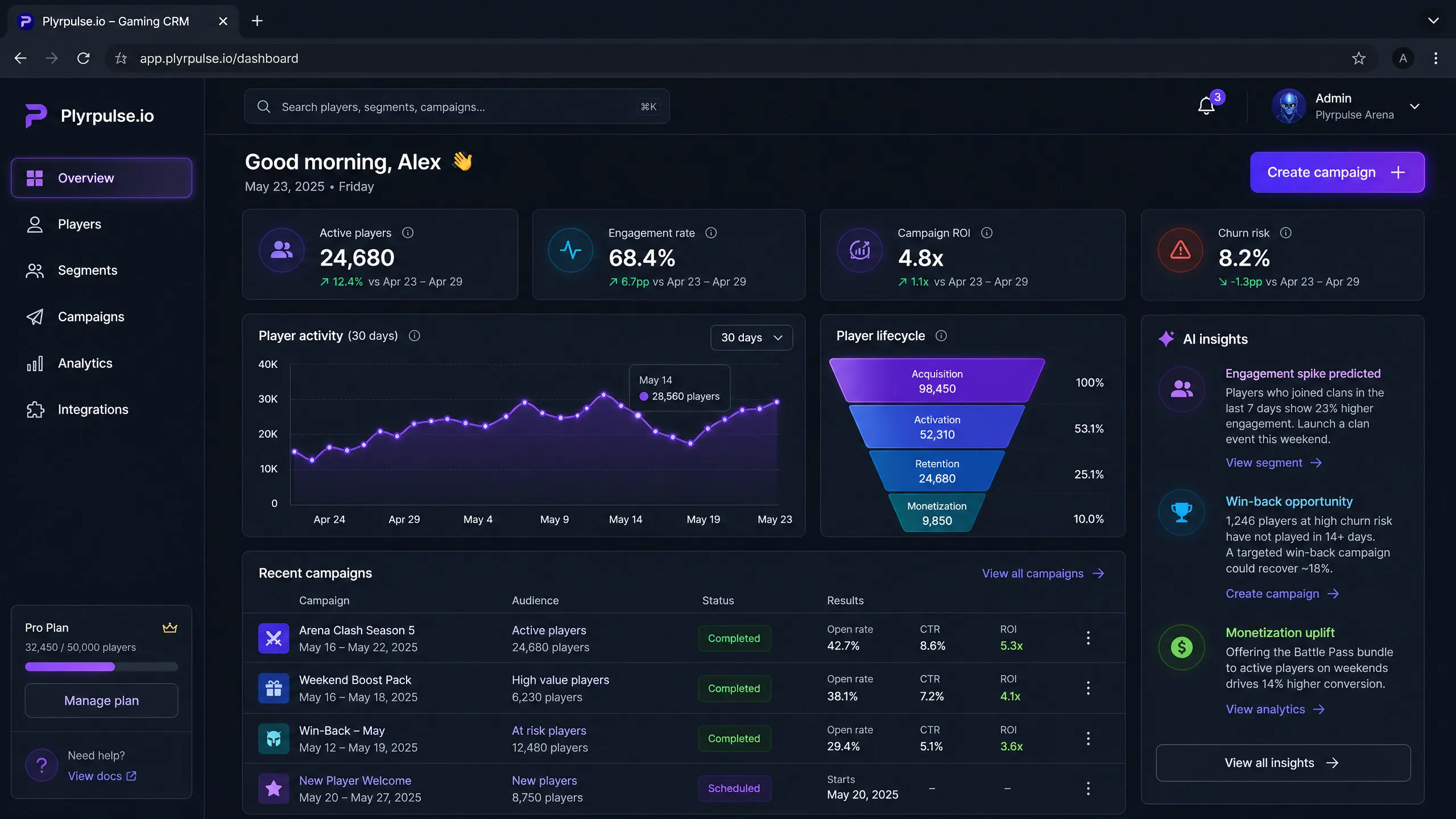Click the Engagement rate info icon

click(x=711, y=233)
